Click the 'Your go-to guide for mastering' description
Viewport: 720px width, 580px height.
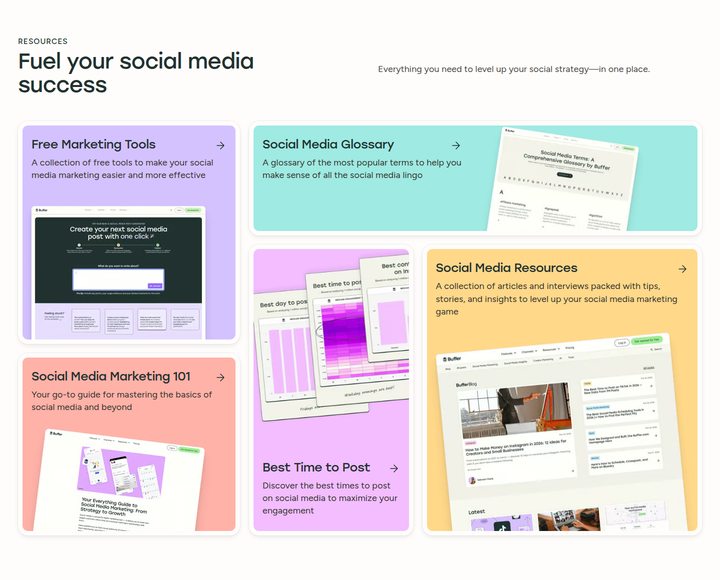pos(122,401)
